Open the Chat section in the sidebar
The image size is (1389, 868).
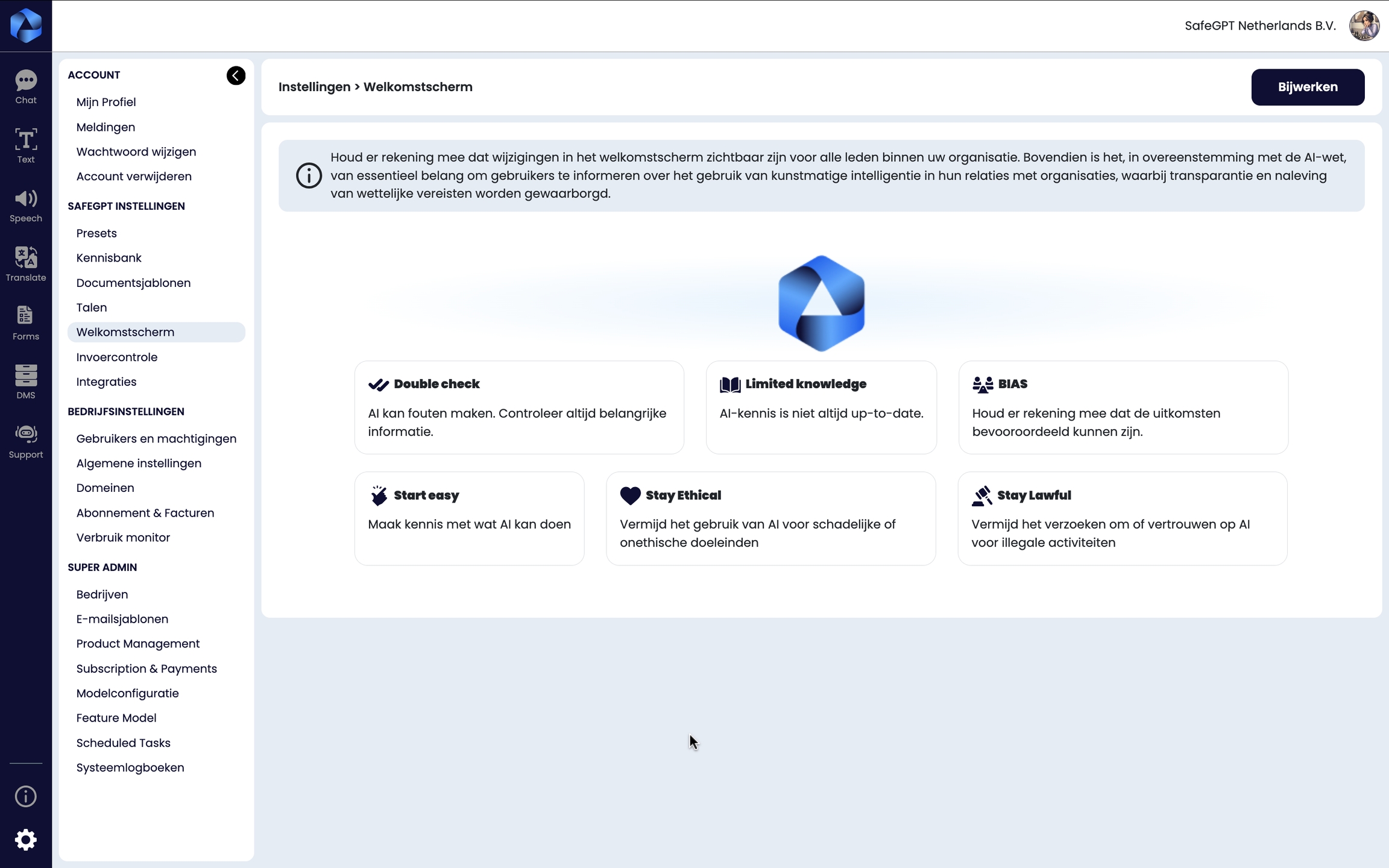(26, 87)
